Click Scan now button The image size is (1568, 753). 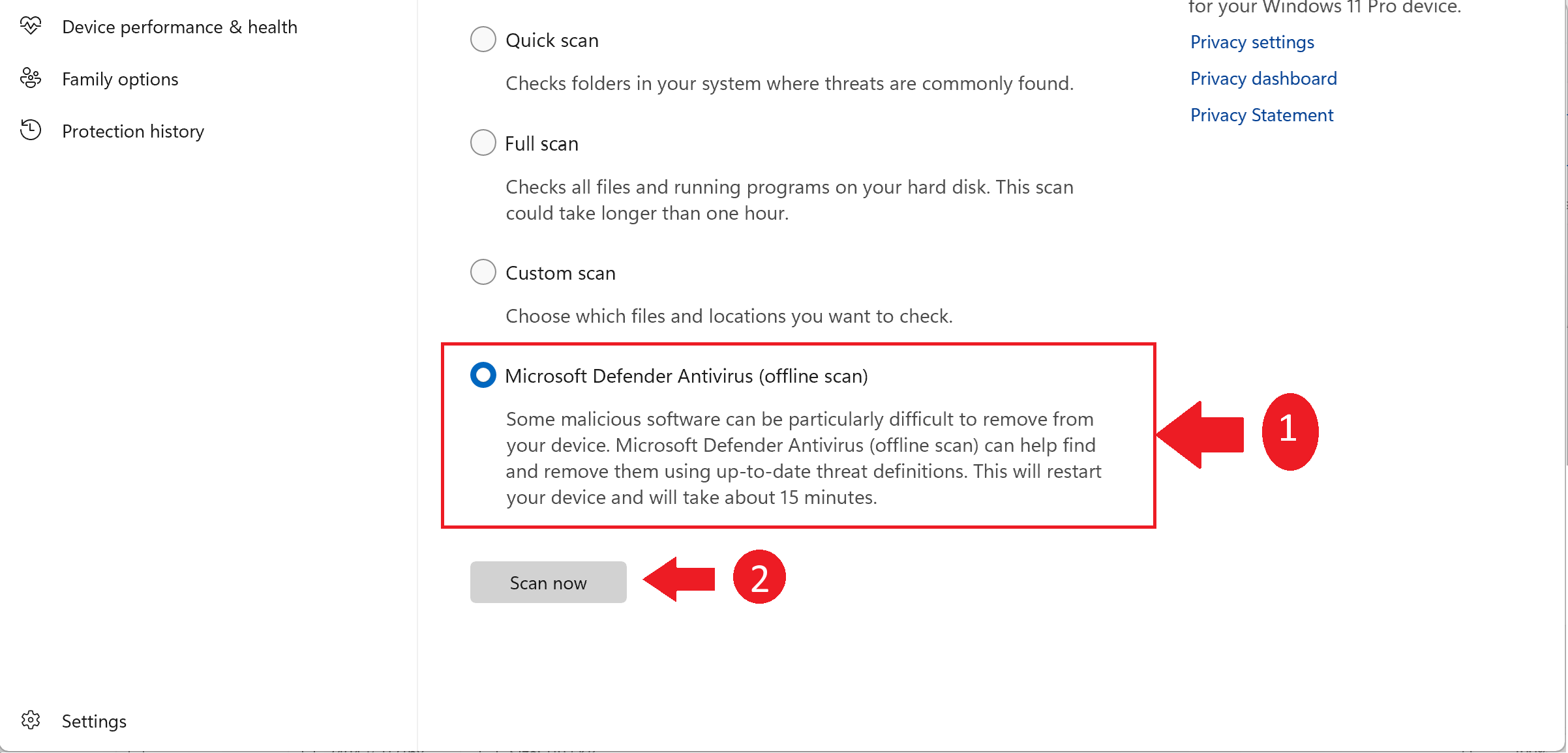click(549, 582)
